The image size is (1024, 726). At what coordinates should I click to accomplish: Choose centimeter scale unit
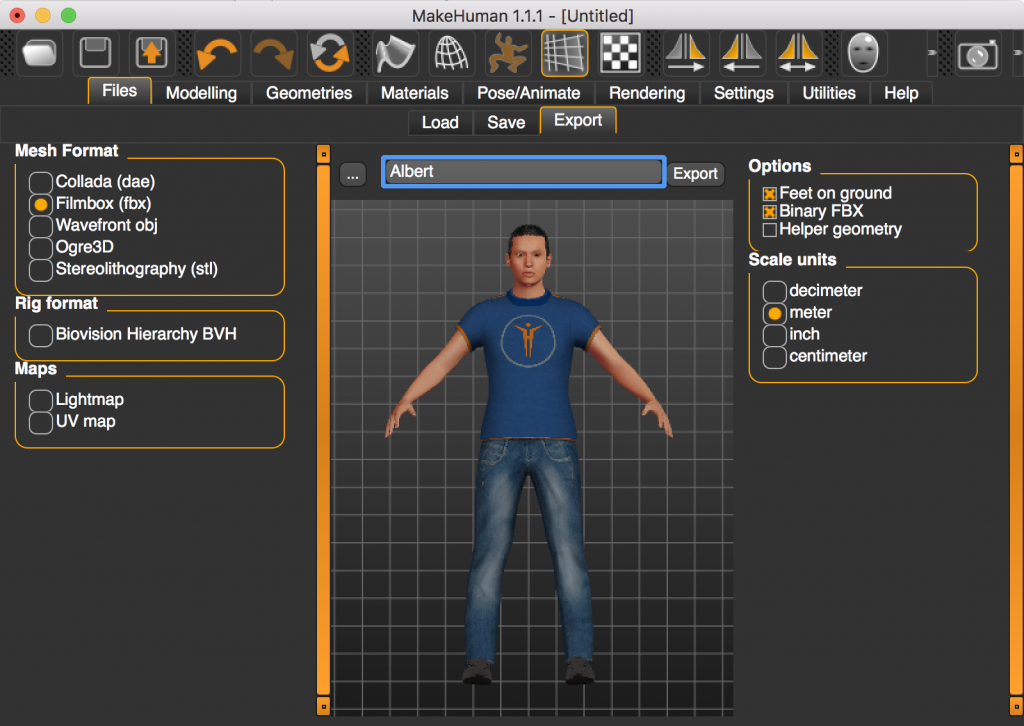click(775, 357)
